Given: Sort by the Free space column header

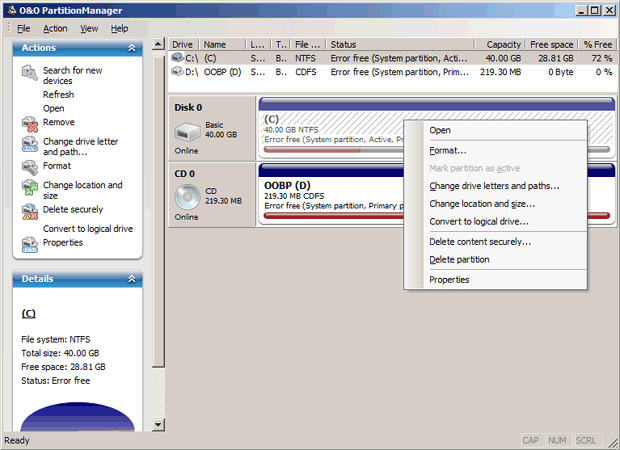Looking at the screenshot, I should pyautogui.click(x=552, y=44).
